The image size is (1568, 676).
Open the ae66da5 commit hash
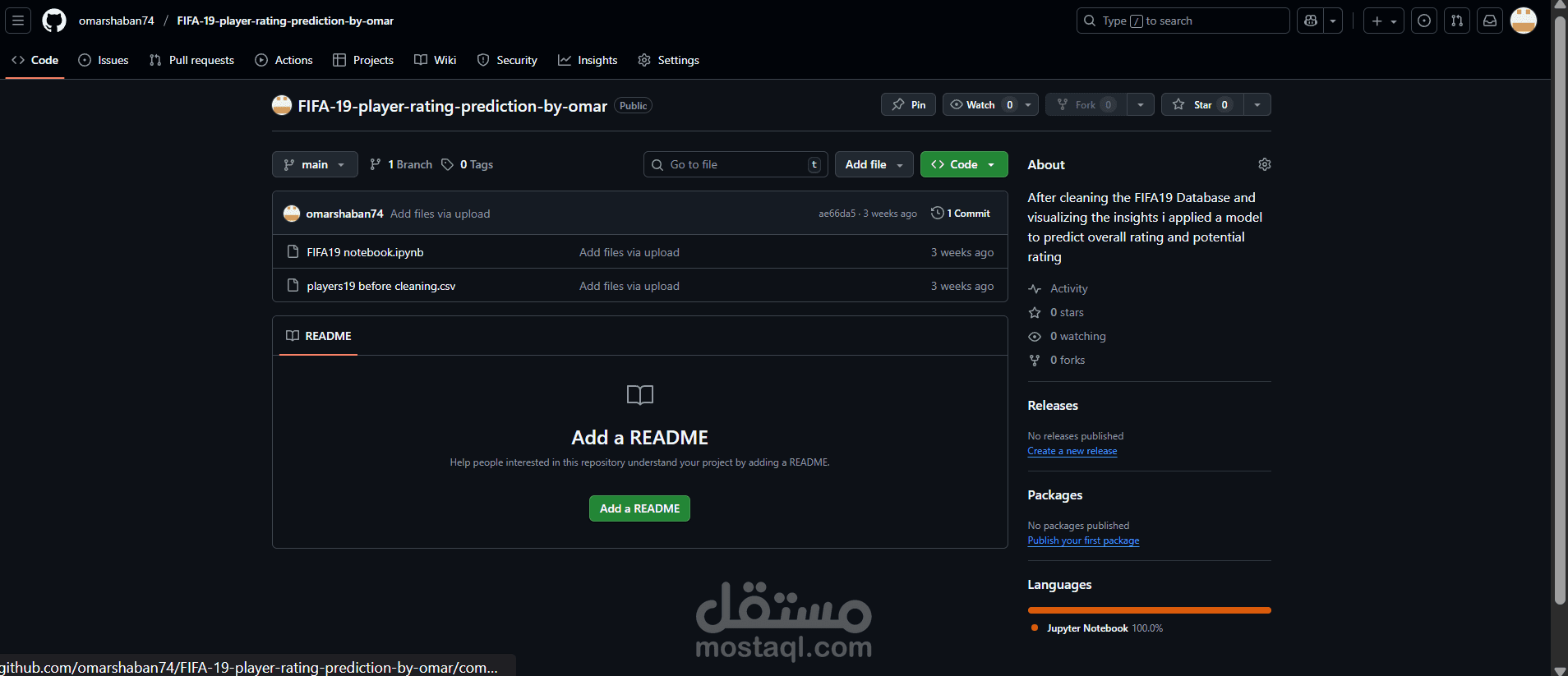(837, 214)
